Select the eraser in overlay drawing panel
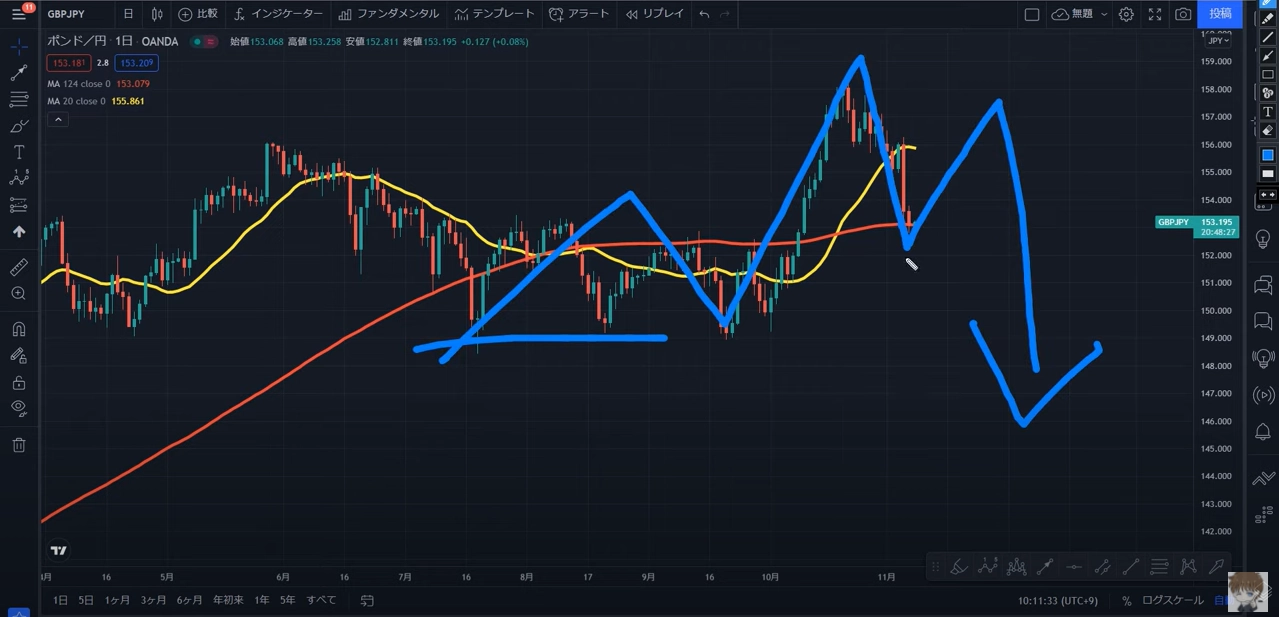Screen dimensions: 1279x617 [x=1267, y=130]
